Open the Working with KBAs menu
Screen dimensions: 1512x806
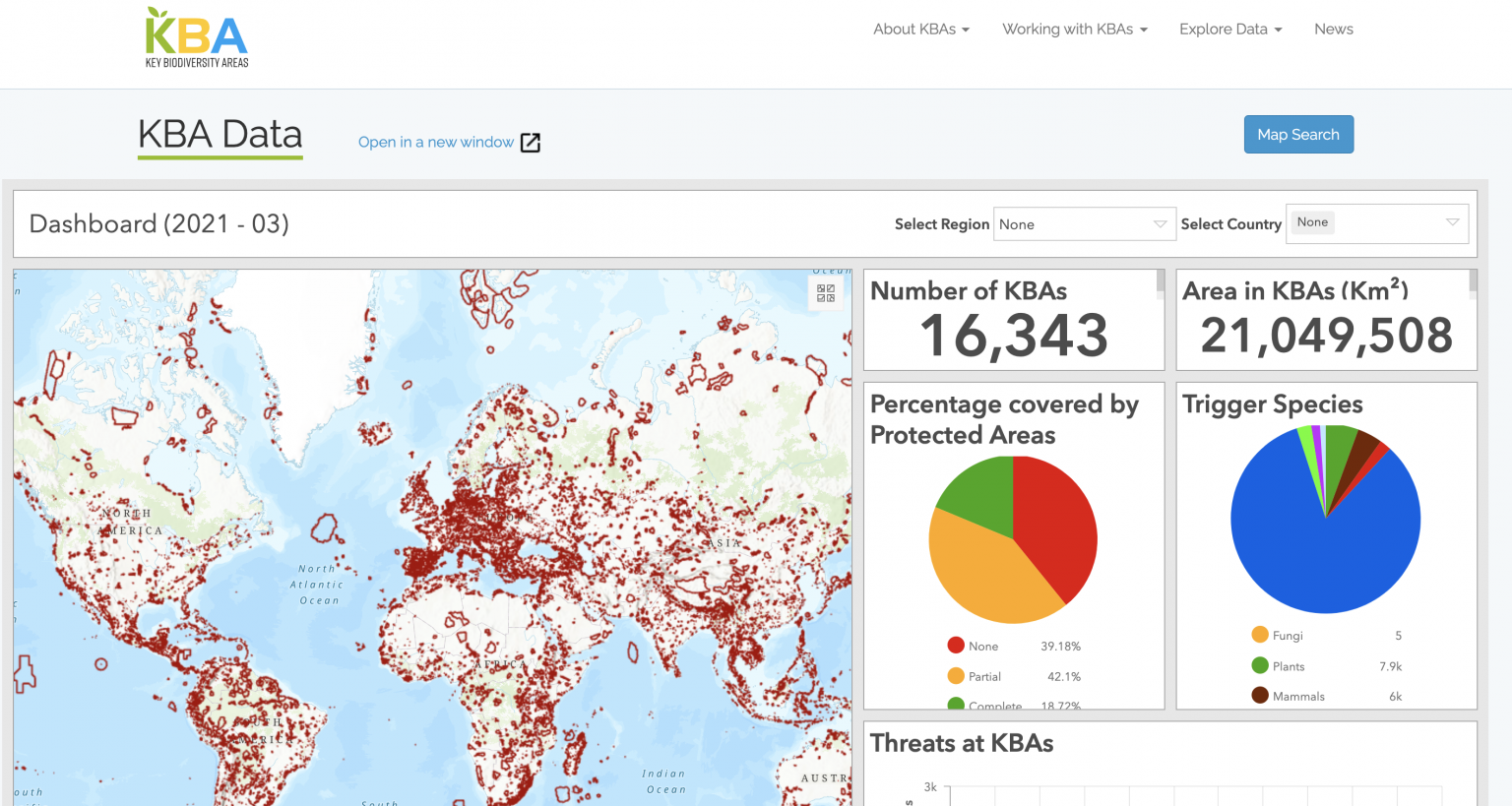pos(1075,30)
